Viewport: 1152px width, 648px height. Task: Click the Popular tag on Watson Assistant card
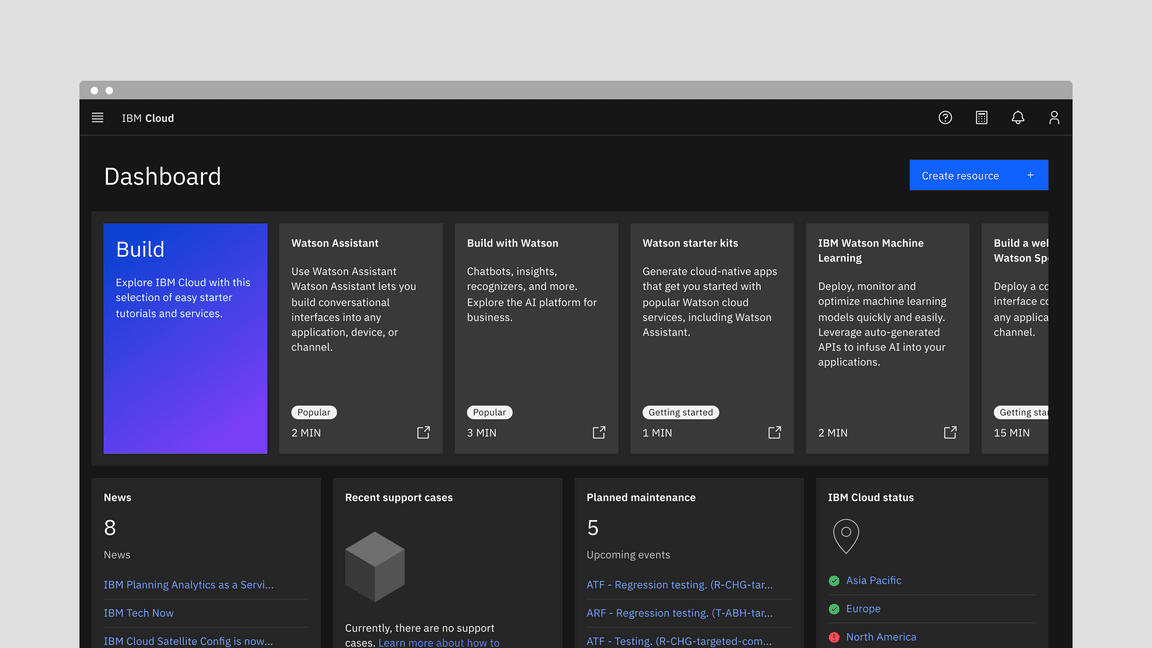click(314, 412)
